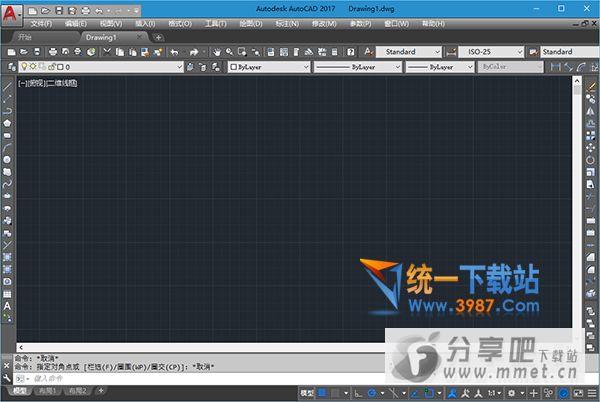Click the Redo arrow in standard toolbar
The height and width of the screenshot is (402, 600).
194,52
